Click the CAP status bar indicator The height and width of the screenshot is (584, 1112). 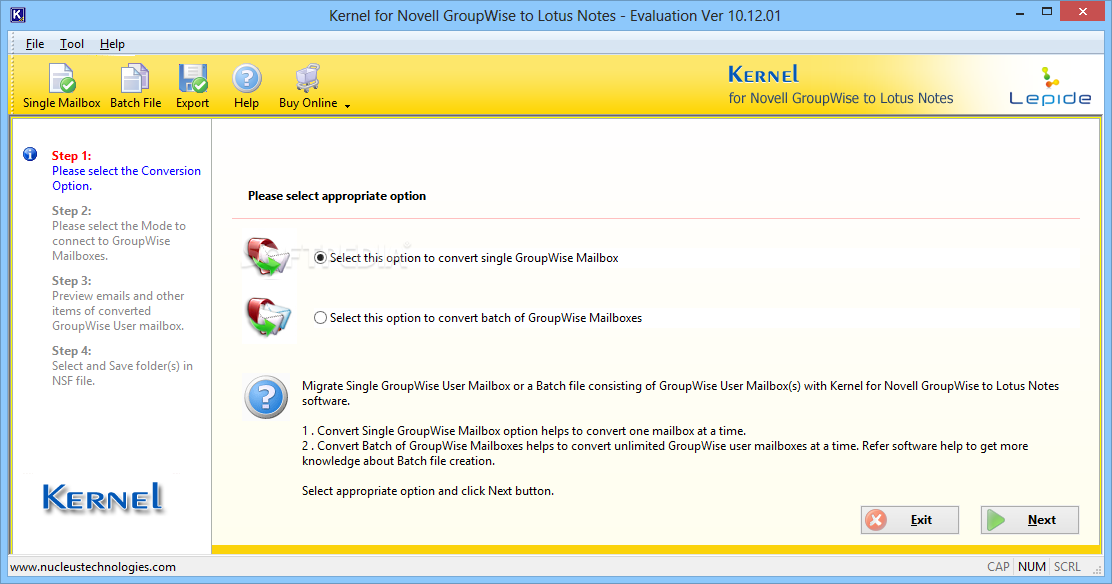pos(998,567)
